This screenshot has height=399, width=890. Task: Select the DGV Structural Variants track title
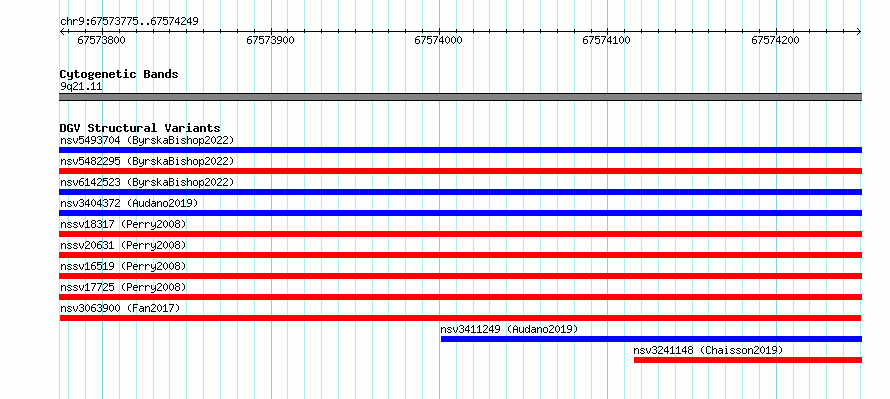pyautogui.click(x=140, y=128)
